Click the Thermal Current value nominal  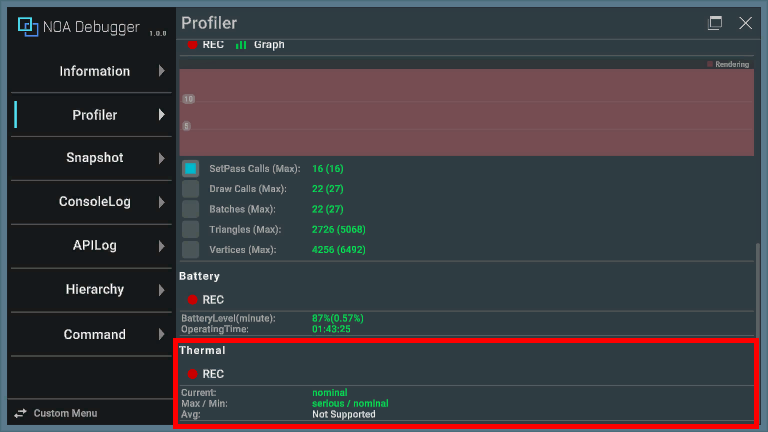coord(330,393)
